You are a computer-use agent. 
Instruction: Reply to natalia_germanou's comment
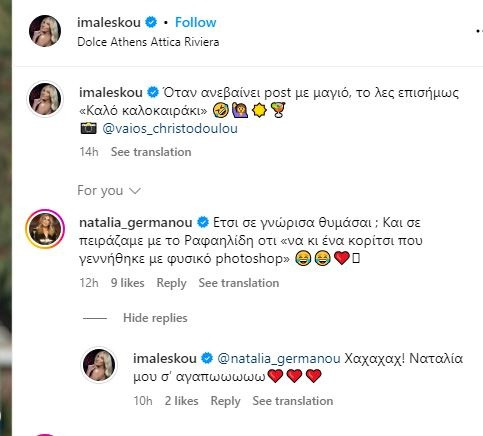coord(171,283)
